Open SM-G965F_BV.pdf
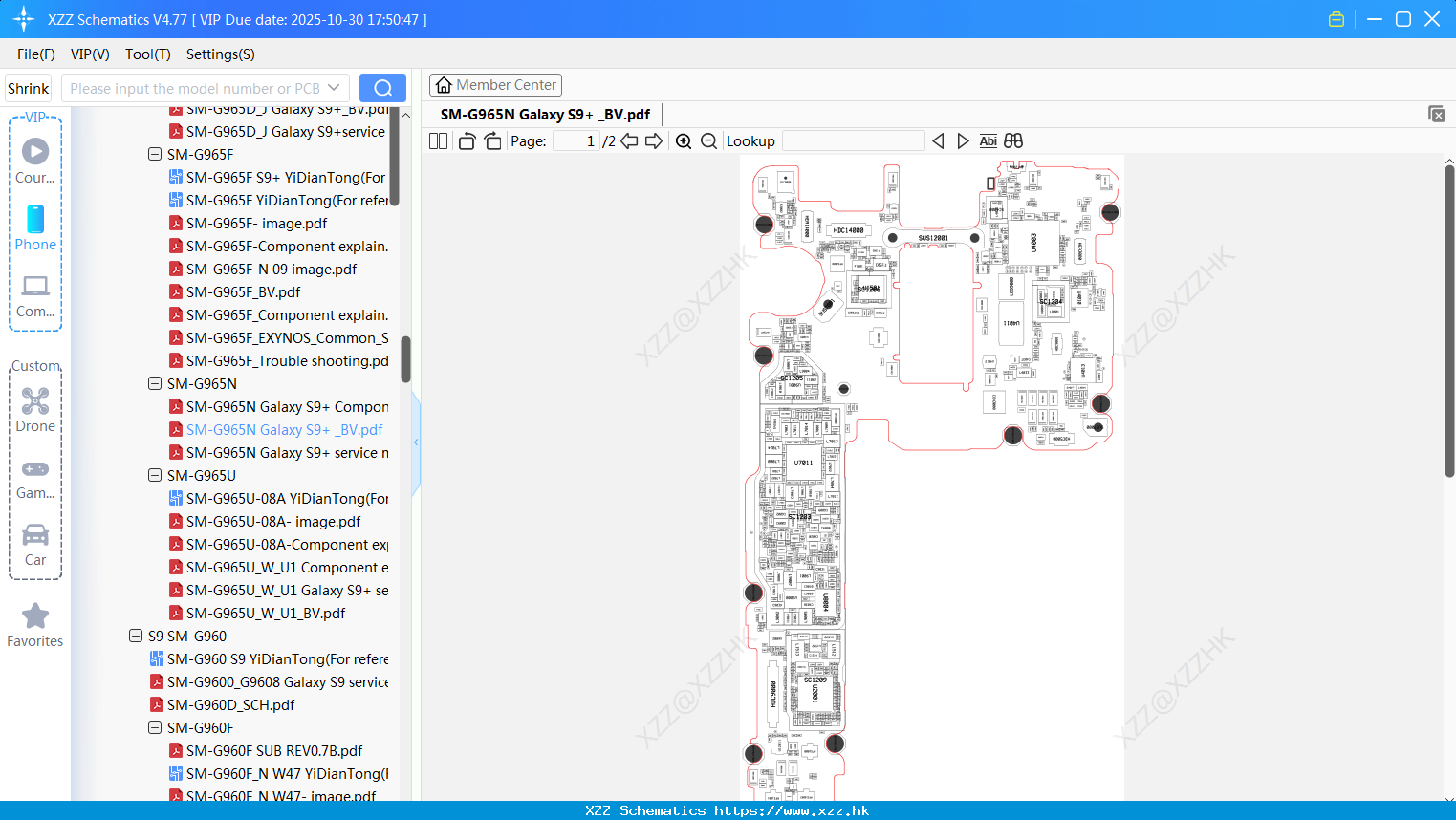 (x=234, y=291)
